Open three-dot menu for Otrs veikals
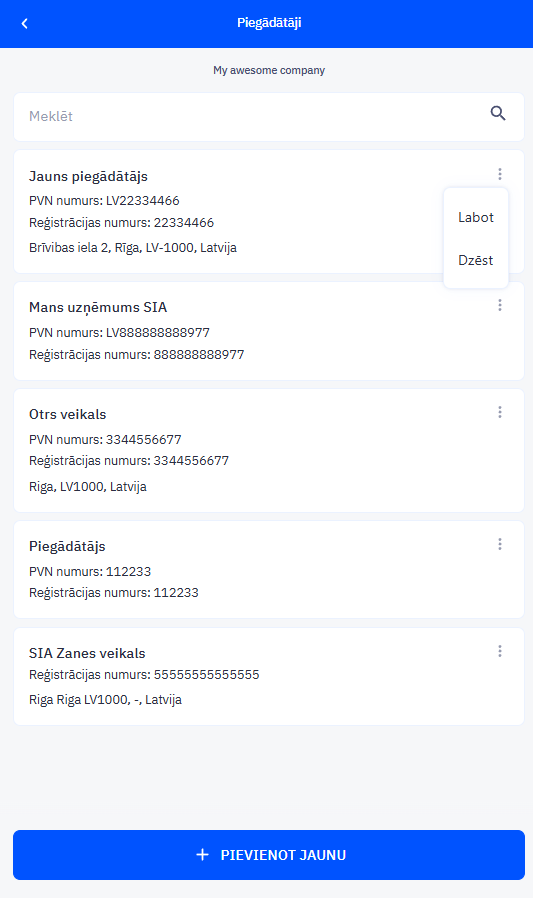Image resolution: width=533 pixels, height=898 pixels. tap(500, 412)
